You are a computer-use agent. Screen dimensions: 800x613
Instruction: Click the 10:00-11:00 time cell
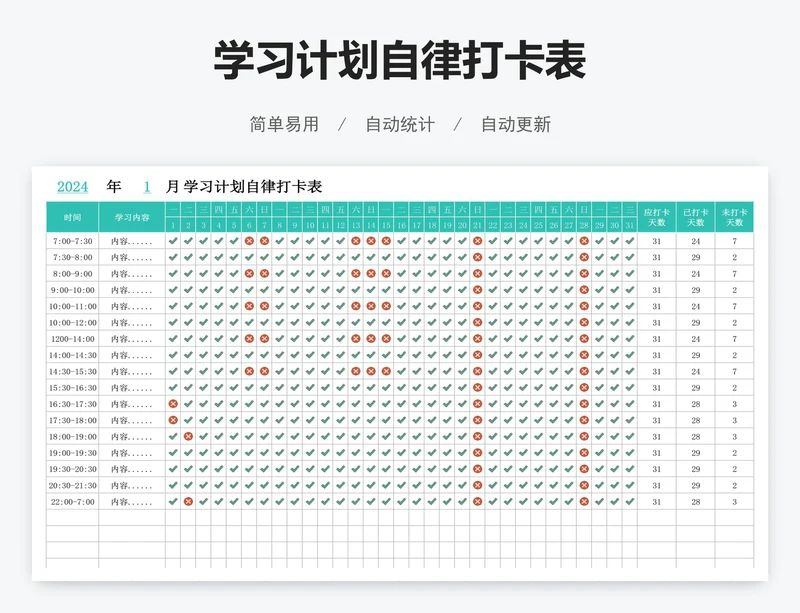(x=72, y=306)
